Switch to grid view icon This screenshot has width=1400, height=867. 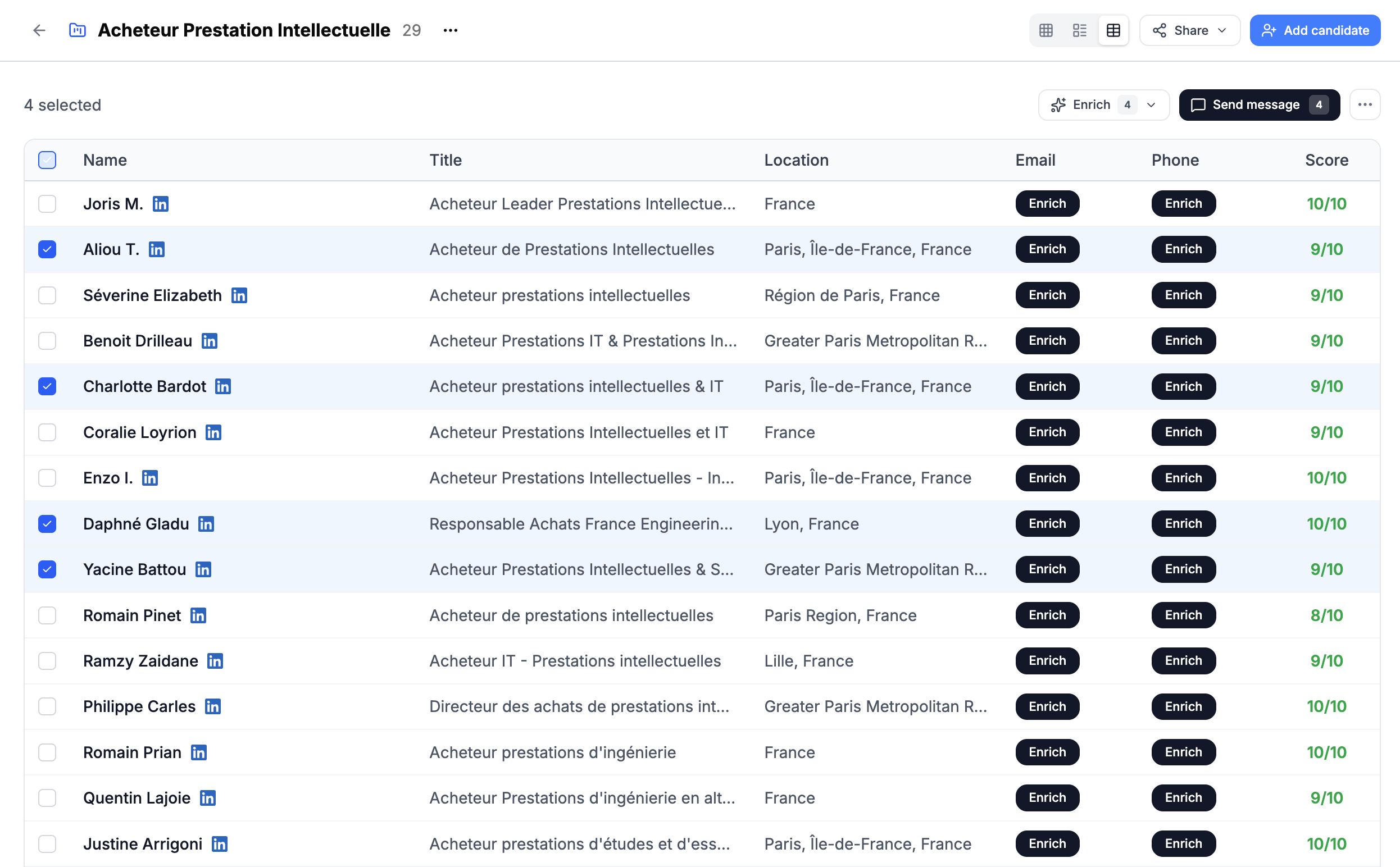[1046, 30]
